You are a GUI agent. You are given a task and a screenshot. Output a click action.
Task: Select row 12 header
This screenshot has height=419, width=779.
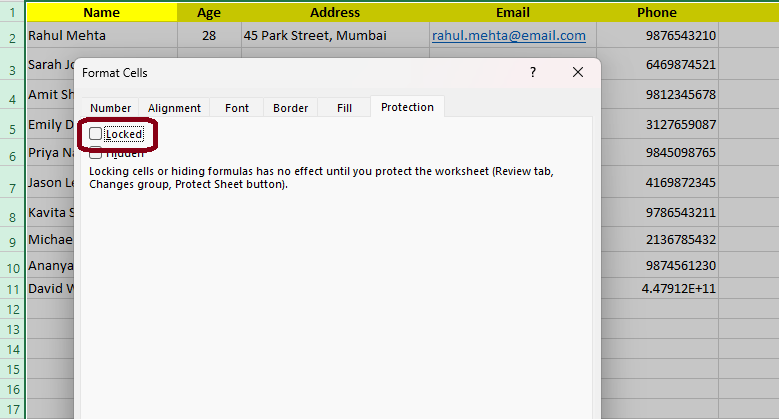pos(12,309)
